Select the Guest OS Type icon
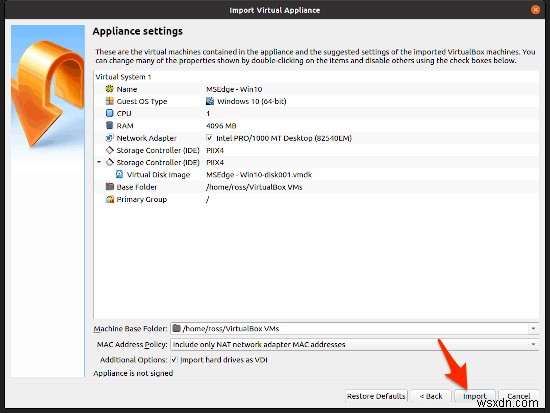The width and height of the screenshot is (550, 413). click(x=109, y=101)
